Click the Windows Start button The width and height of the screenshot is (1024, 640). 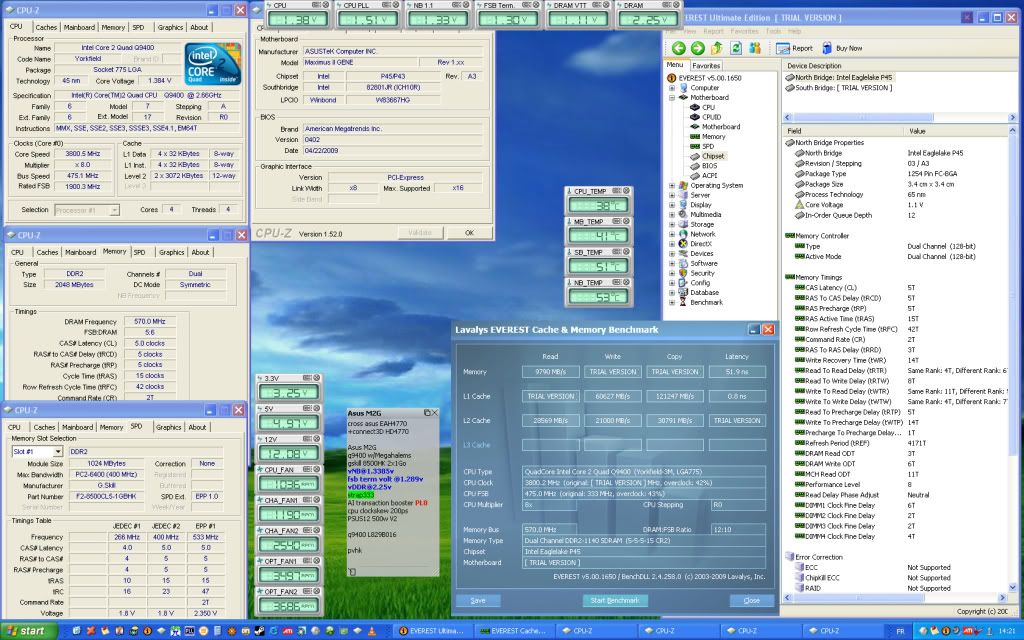click(27, 631)
